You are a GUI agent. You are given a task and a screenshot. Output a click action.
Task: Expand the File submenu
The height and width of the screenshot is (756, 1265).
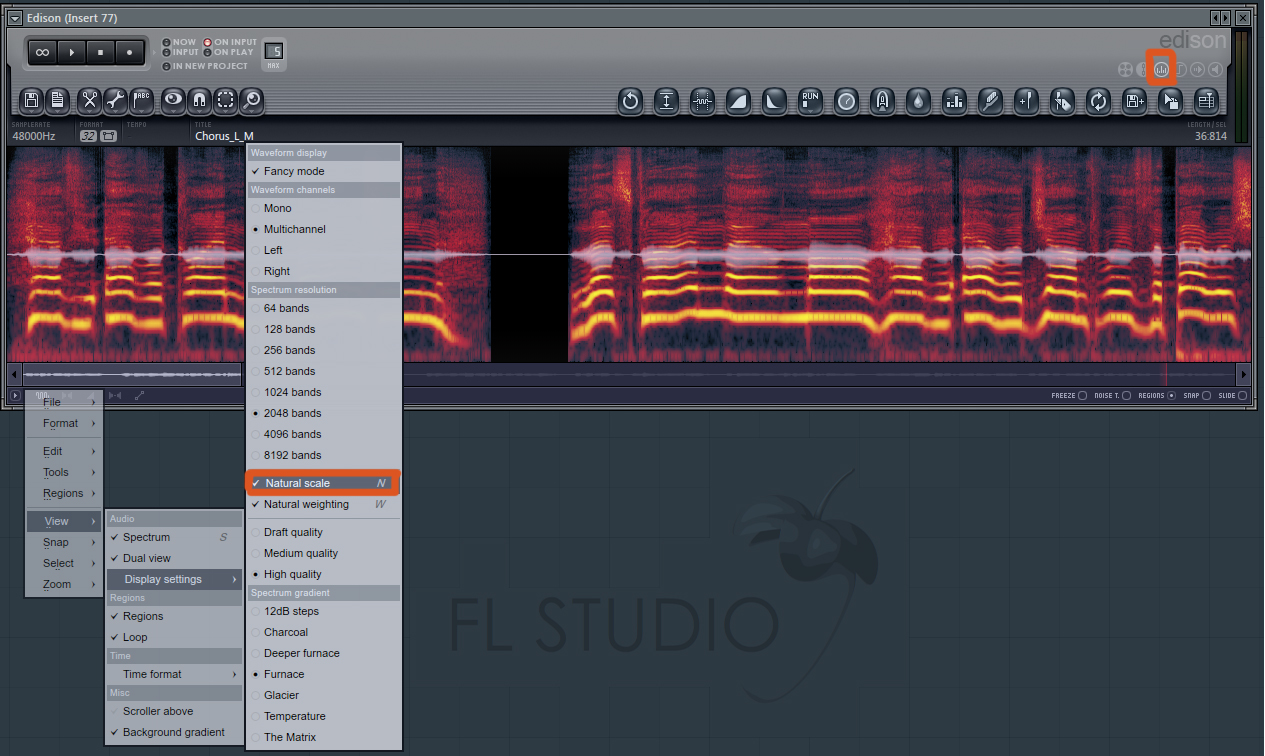(x=64, y=402)
